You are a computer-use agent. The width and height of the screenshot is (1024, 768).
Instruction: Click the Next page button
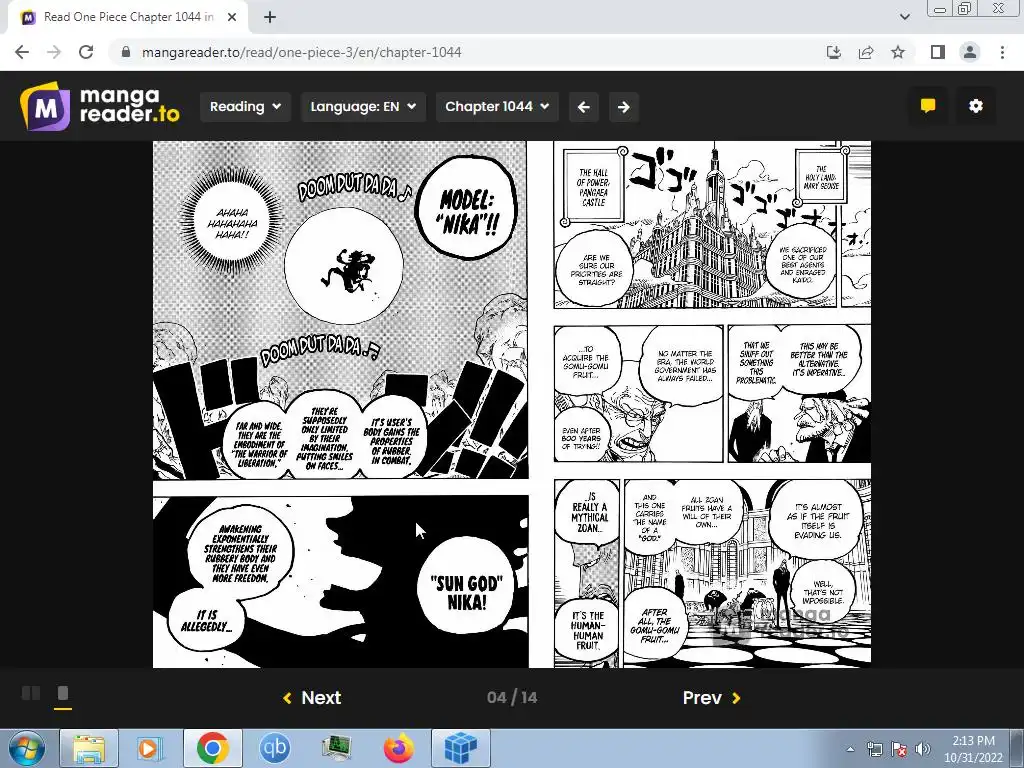coord(312,697)
